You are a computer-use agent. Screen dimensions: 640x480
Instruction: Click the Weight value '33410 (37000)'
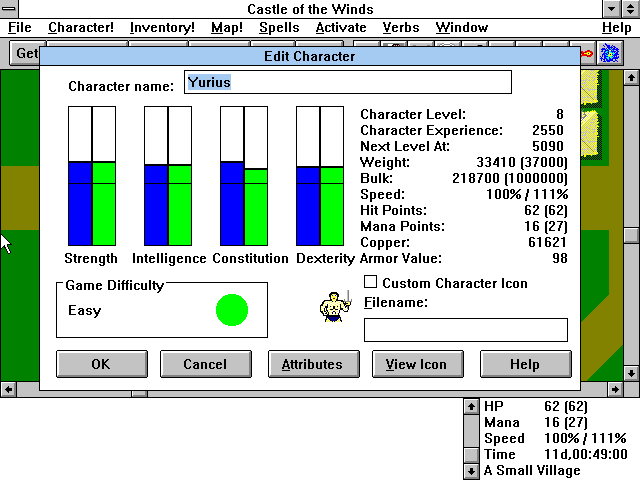click(522, 162)
